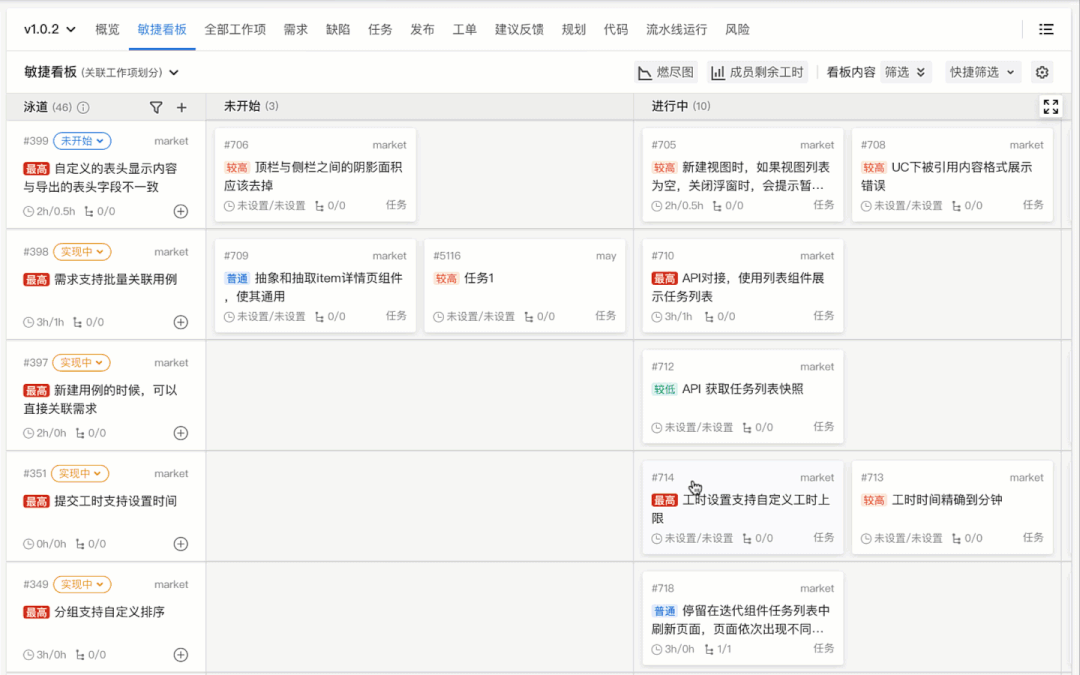Screen dimensions: 1080x675
Task: Open 筛选 filter dropdown
Action: pyautogui.click(x=906, y=72)
